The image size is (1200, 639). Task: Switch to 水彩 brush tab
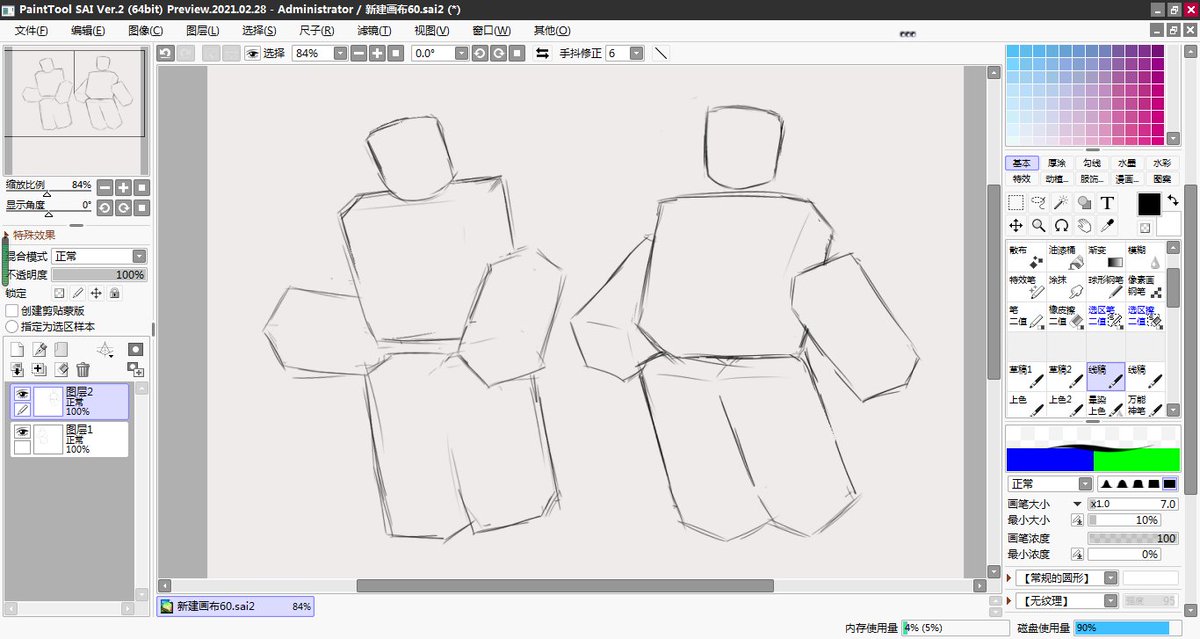(1161, 163)
